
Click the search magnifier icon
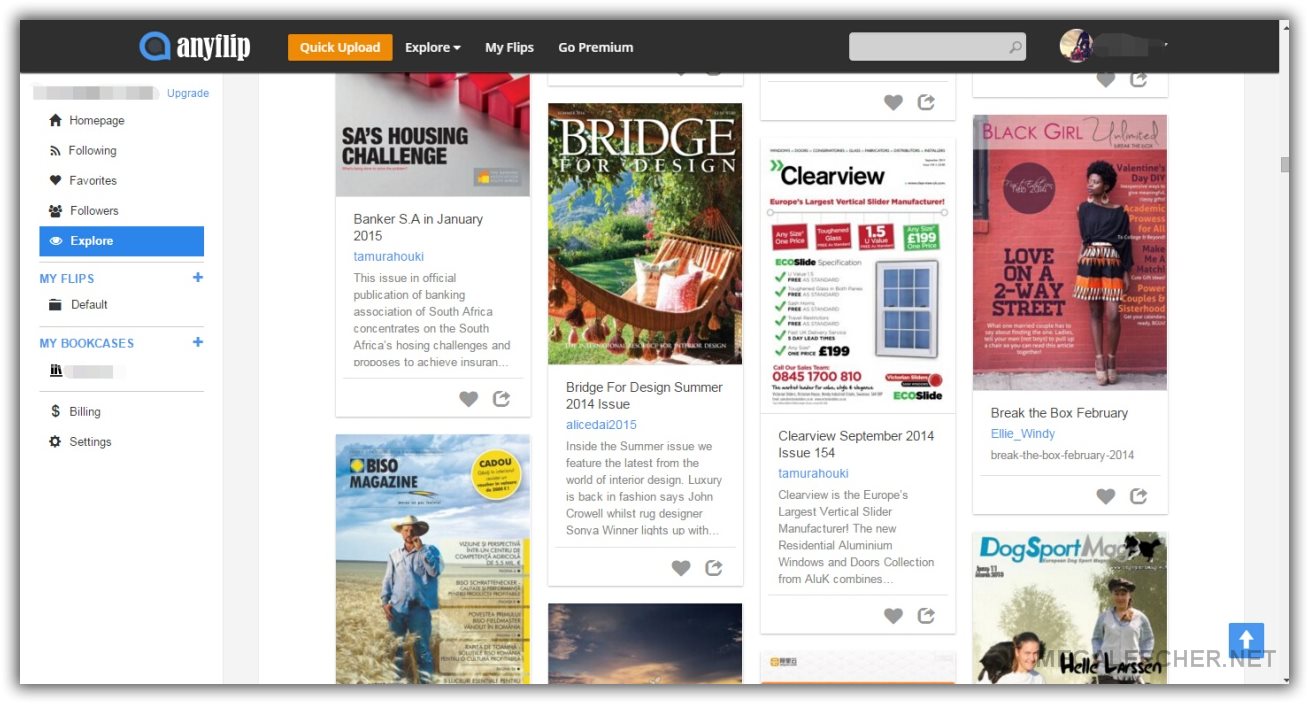[x=1016, y=47]
